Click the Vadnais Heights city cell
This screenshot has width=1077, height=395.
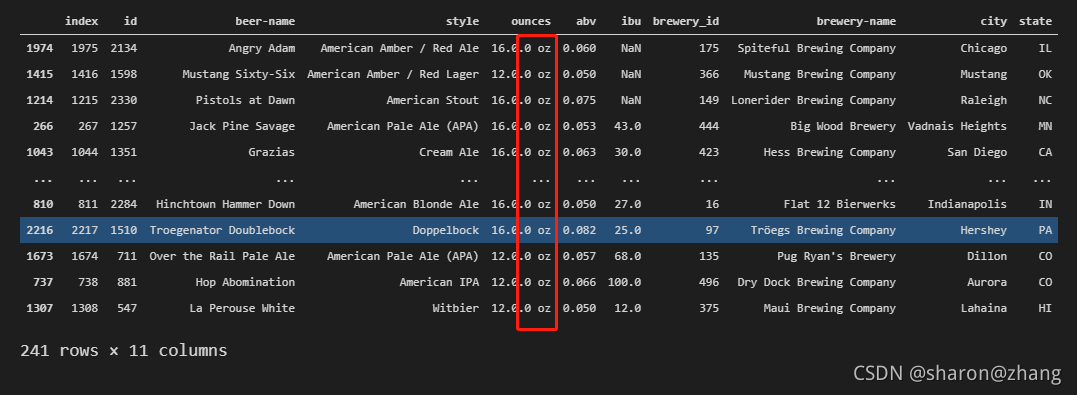point(957,126)
